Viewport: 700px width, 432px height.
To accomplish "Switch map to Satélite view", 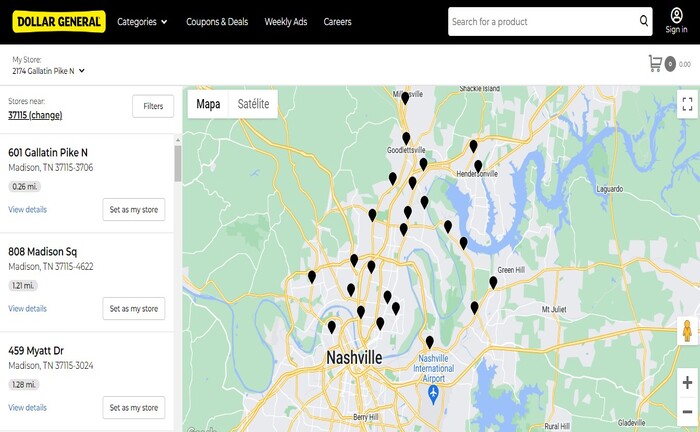I will point(253,104).
